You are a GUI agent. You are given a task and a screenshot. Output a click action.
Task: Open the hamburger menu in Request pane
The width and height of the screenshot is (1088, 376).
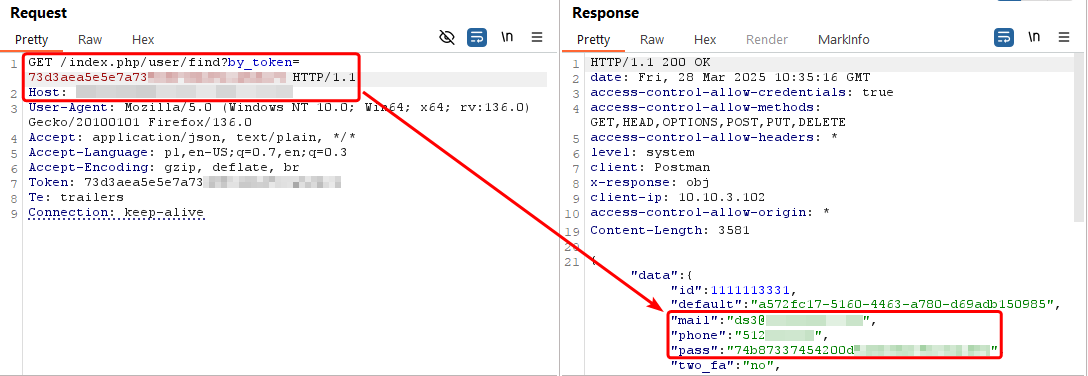[x=537, y=37]
